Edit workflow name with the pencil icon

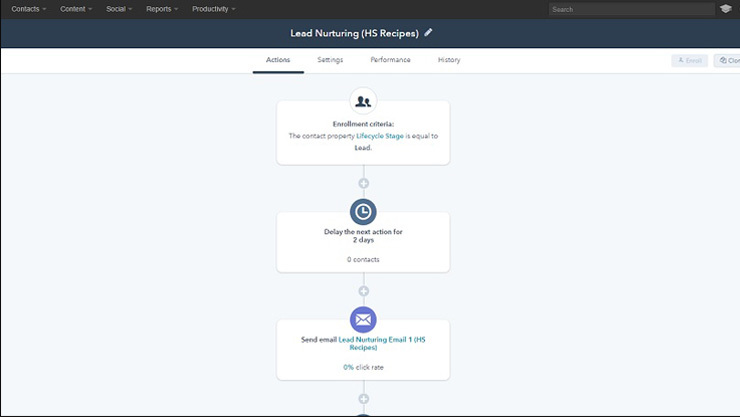428,33
